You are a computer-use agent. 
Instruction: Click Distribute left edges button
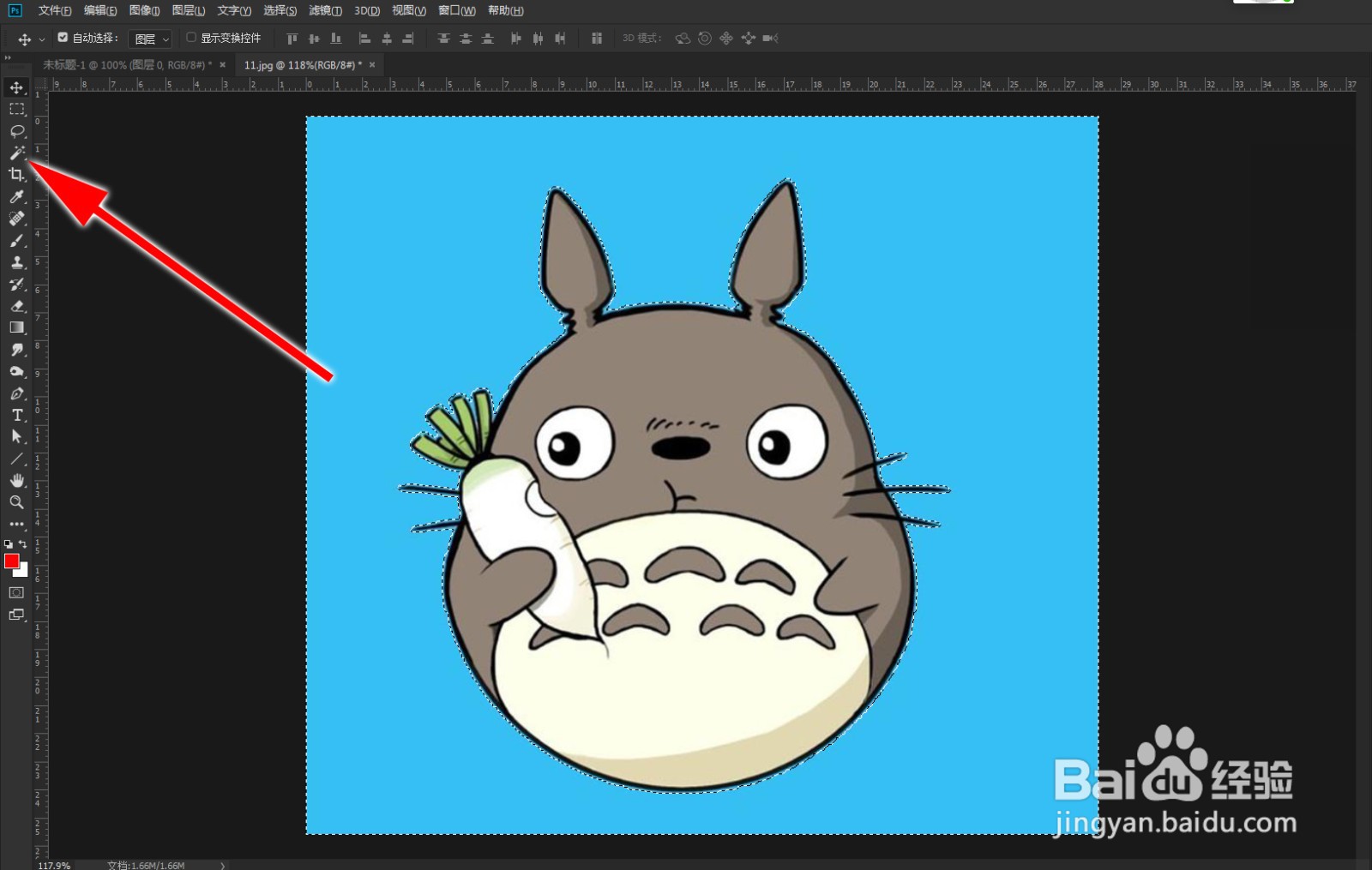pos(515,39)
